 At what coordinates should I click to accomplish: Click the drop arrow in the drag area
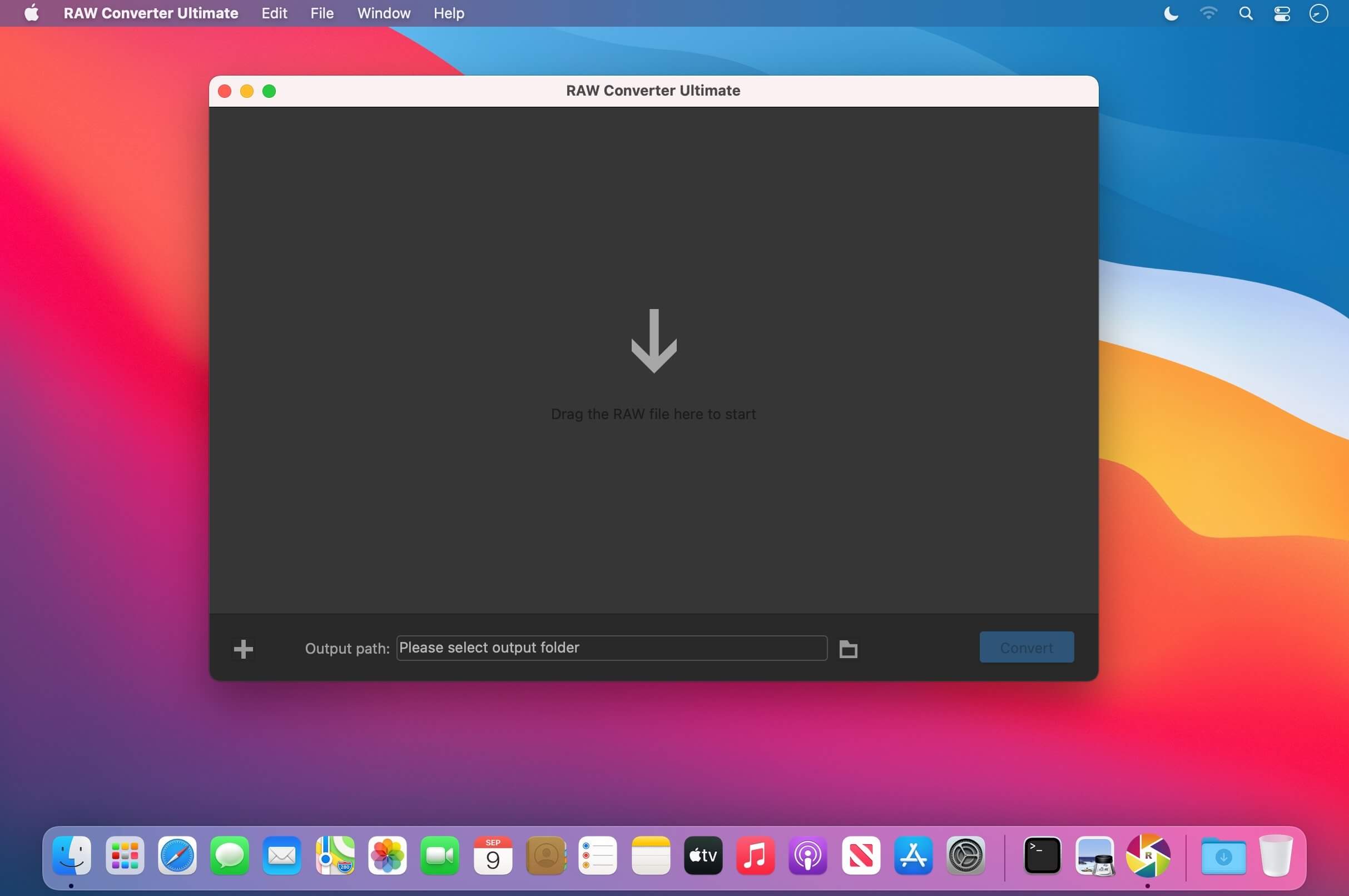coord(654,341)
